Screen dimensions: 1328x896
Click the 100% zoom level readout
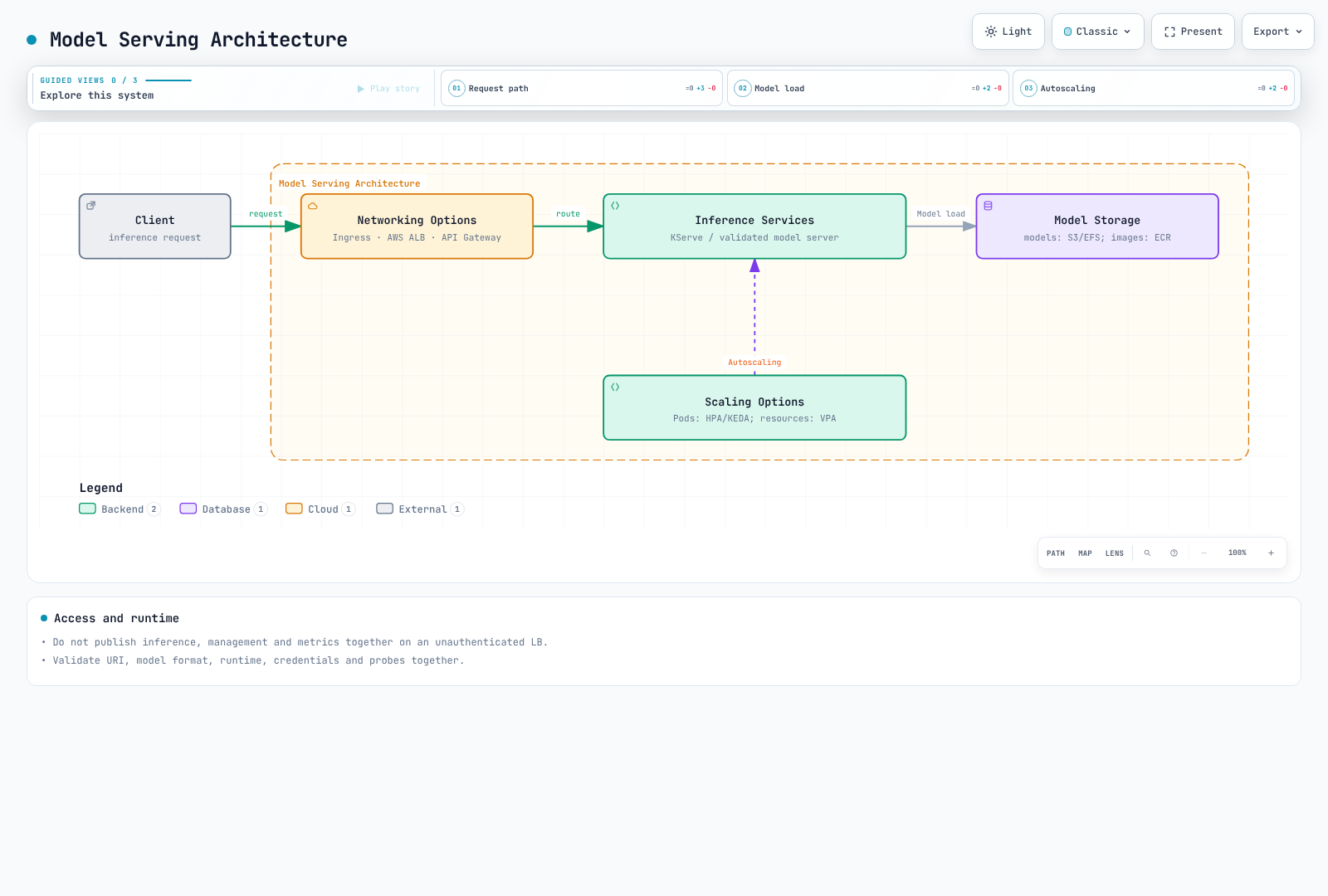click(x=1238, y=553)
